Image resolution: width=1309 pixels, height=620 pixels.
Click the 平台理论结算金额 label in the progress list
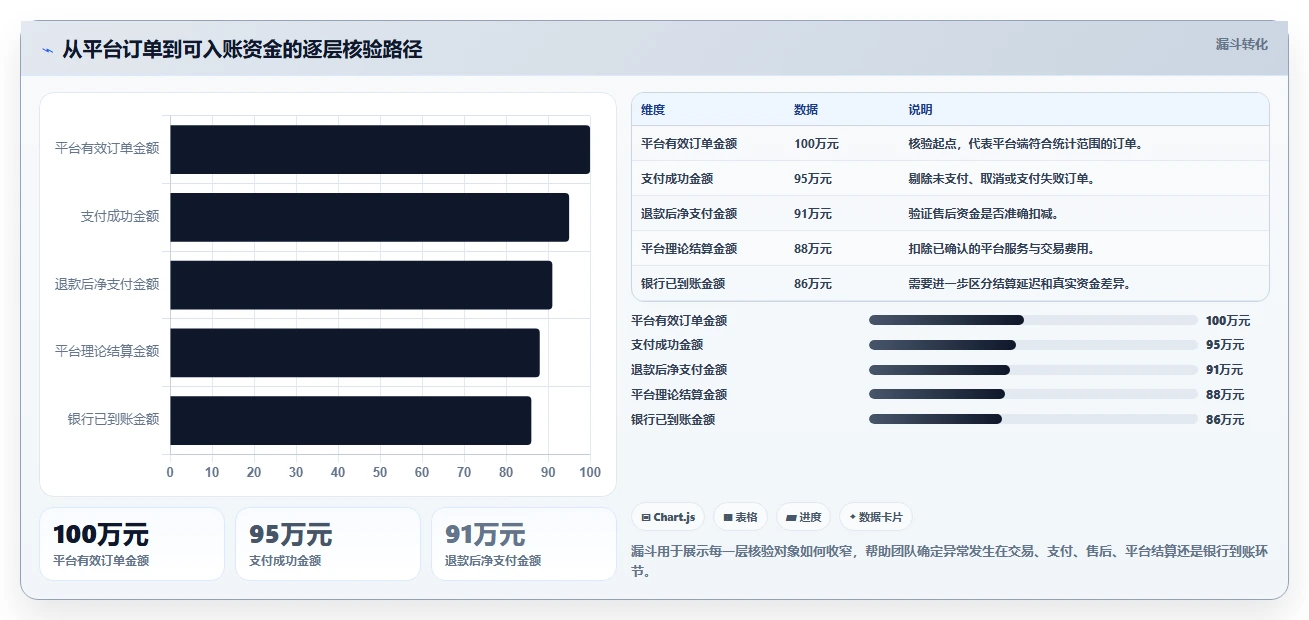(679, 394)
